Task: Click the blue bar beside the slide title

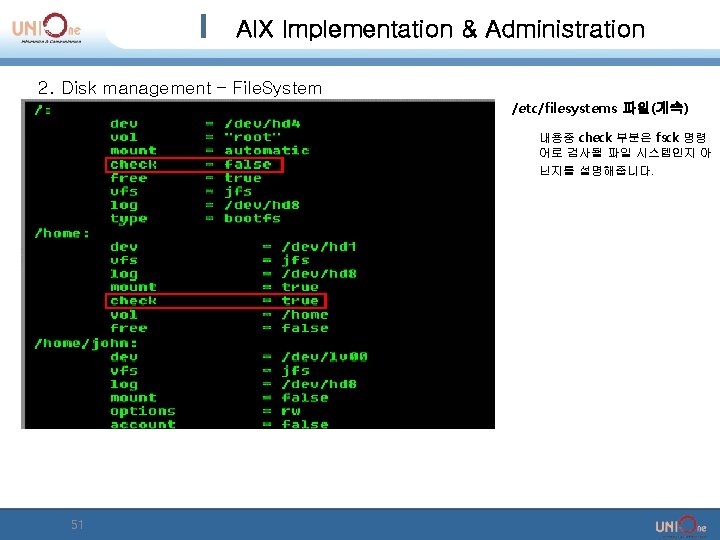Action: click(203, 26)
